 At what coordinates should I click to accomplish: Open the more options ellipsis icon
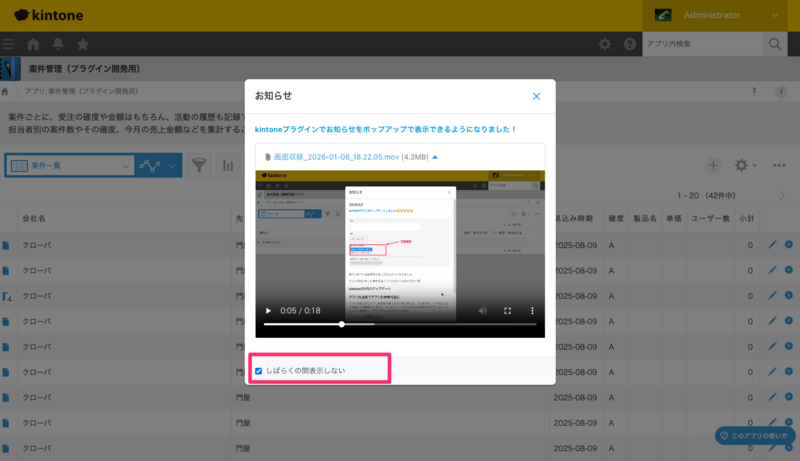[779, 165]
